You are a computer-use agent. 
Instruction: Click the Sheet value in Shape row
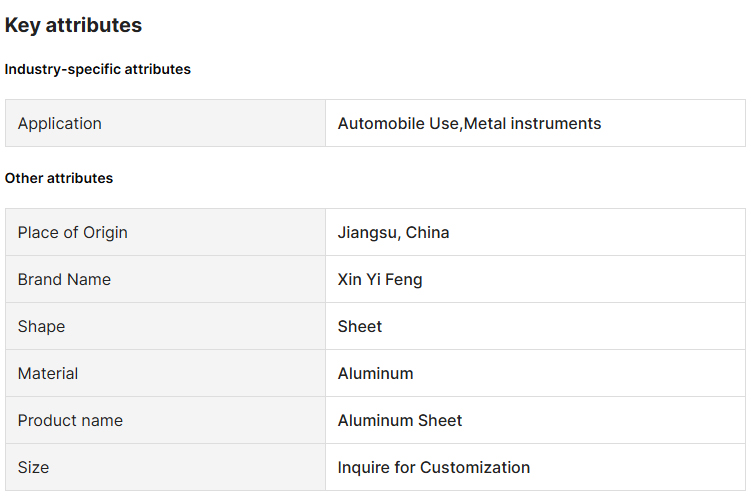click(360, 327)
